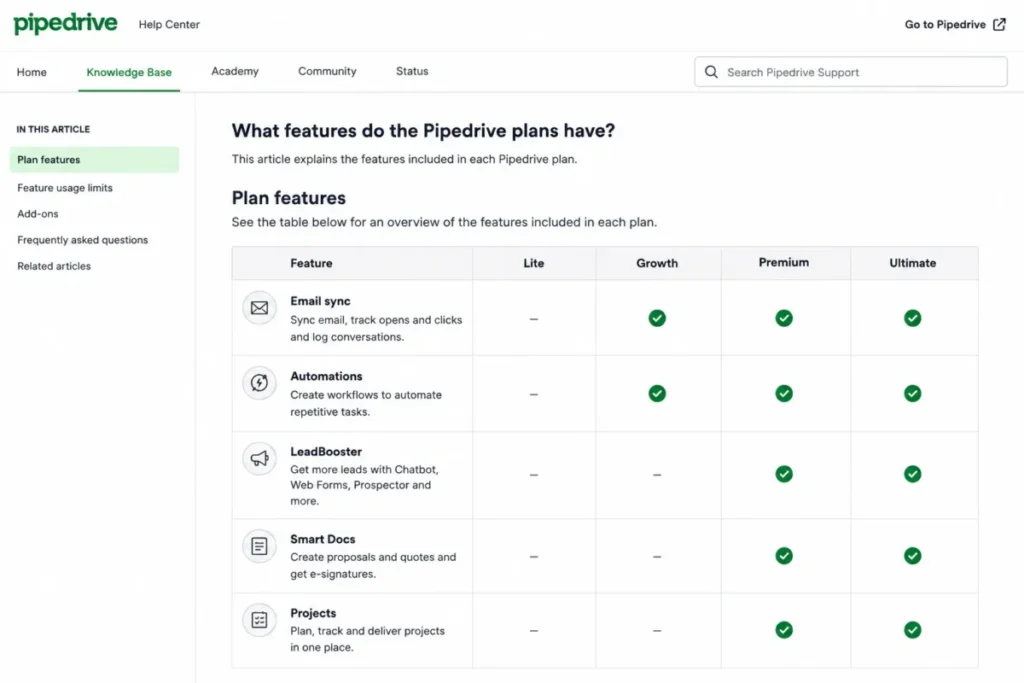
Task: Click Projects checkmark under Premium
Action: click(784, 630)
